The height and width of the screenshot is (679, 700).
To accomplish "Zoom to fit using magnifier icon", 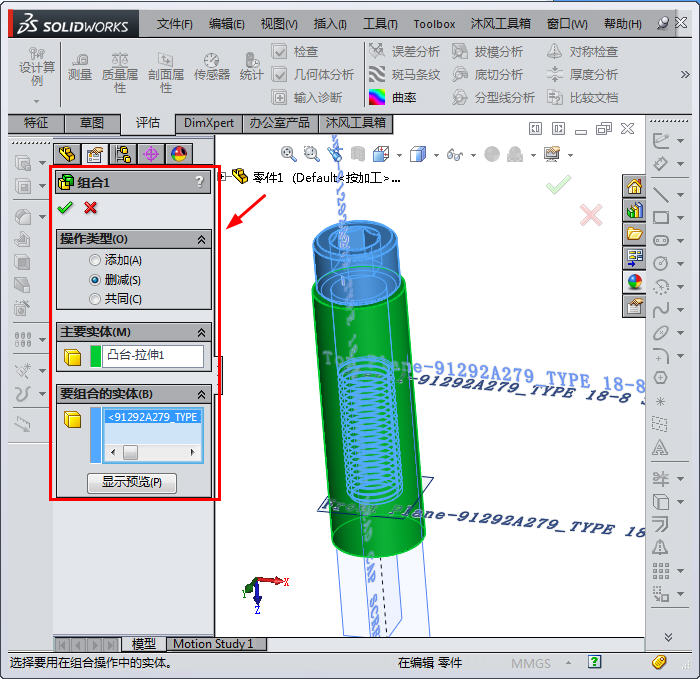I will [289, 154].
